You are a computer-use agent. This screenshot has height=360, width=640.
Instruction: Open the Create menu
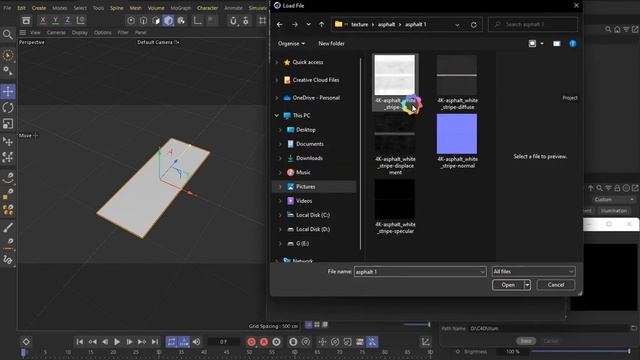click(x=39, y=8)
